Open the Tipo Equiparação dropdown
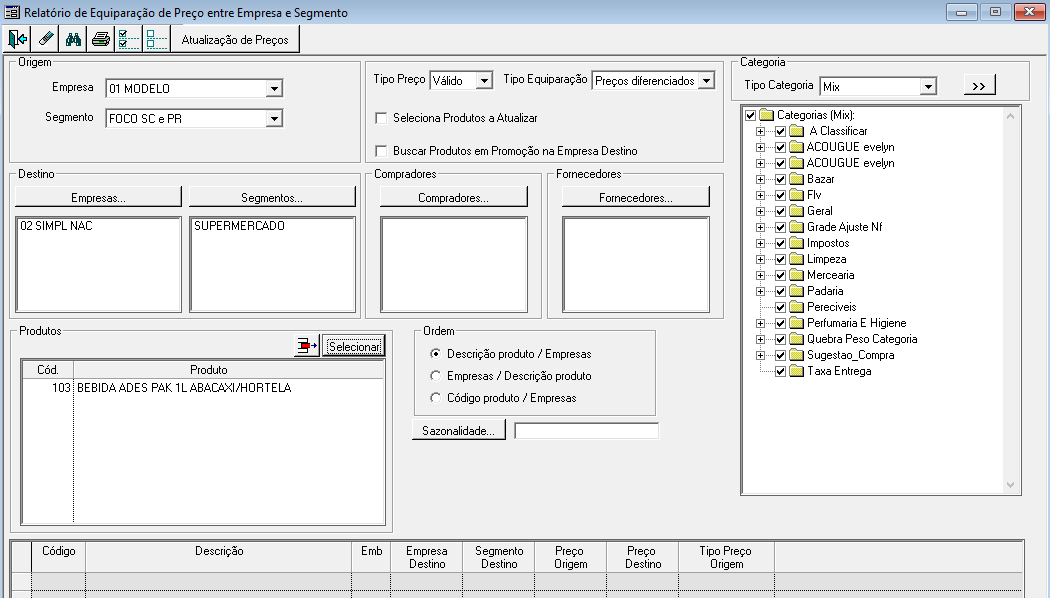This screenshot has width=1050, height=598. pos(706,80)
